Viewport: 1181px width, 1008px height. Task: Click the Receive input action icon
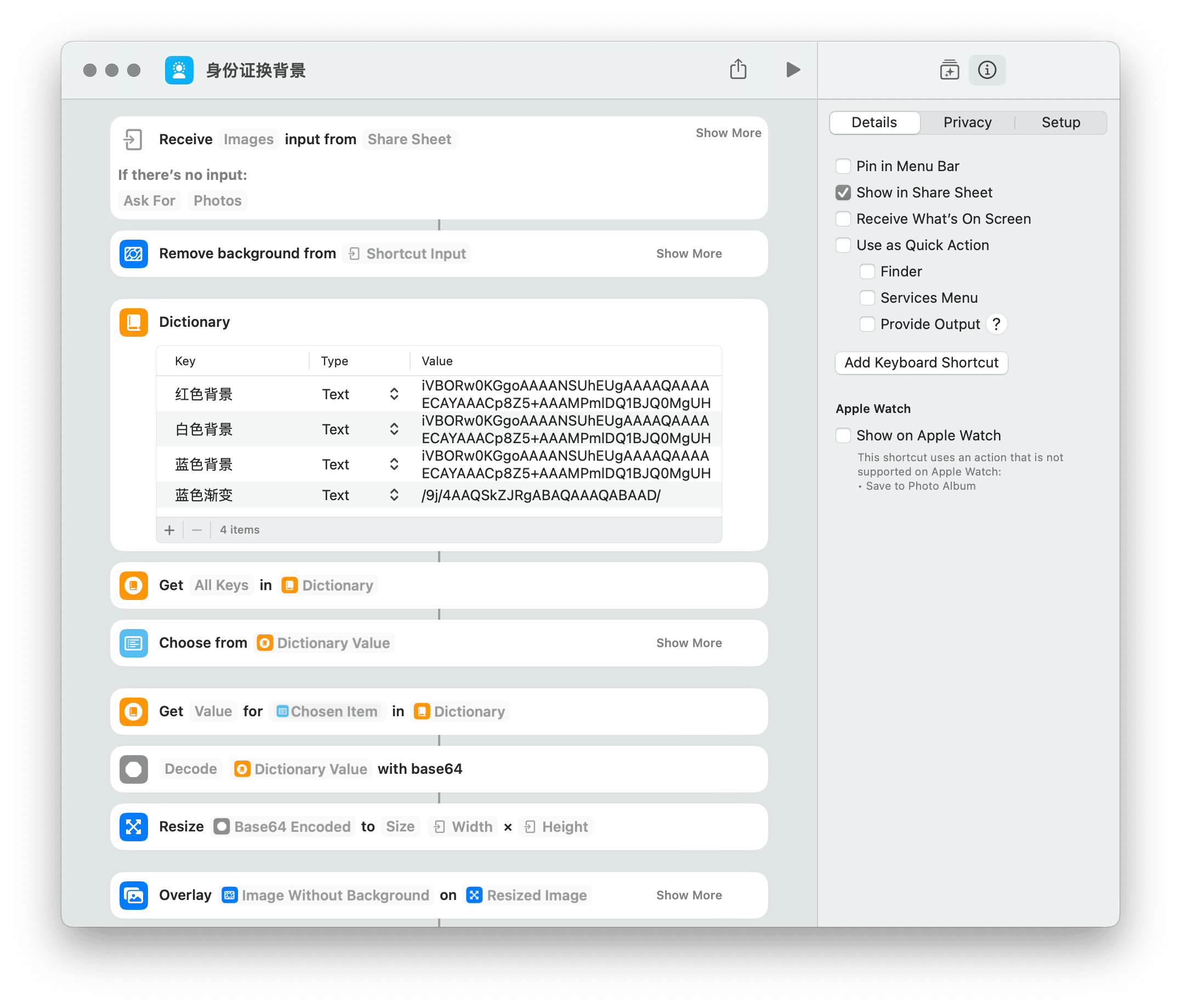[x=133, y=140]
